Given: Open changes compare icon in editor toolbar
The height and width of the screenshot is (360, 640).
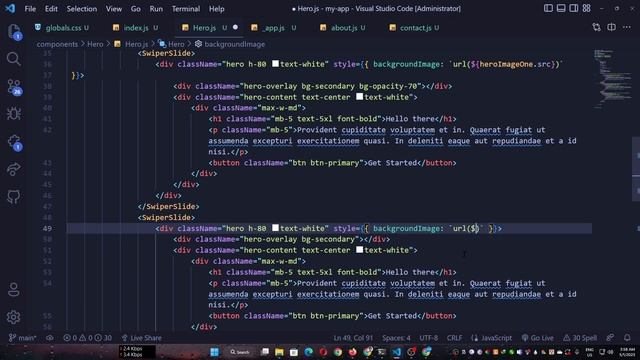Looking at the screenshot, I should tap(596, 27).
